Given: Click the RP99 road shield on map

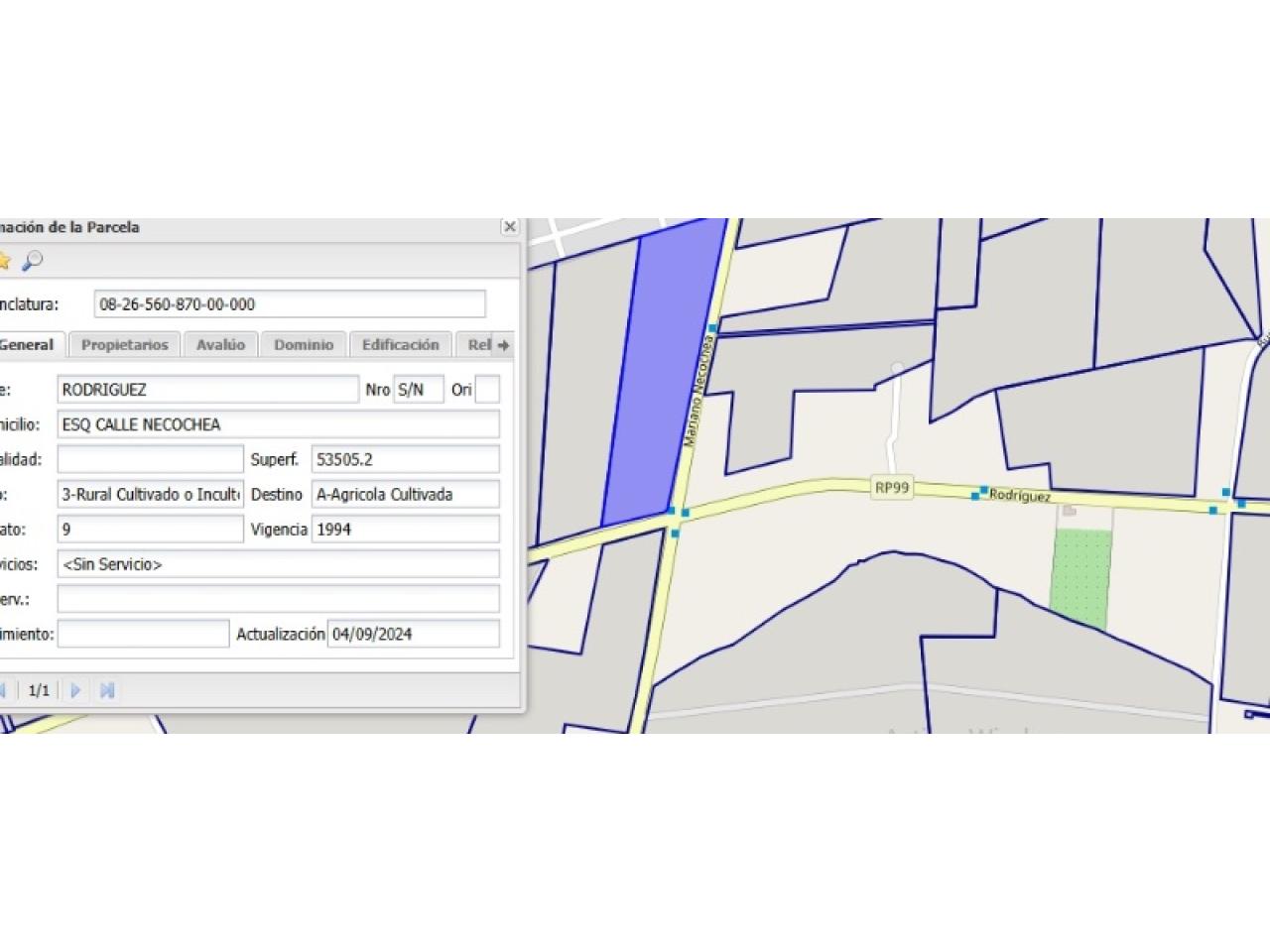Looking at the screenshot, I should pyautogui.click(x=891, y=487).
